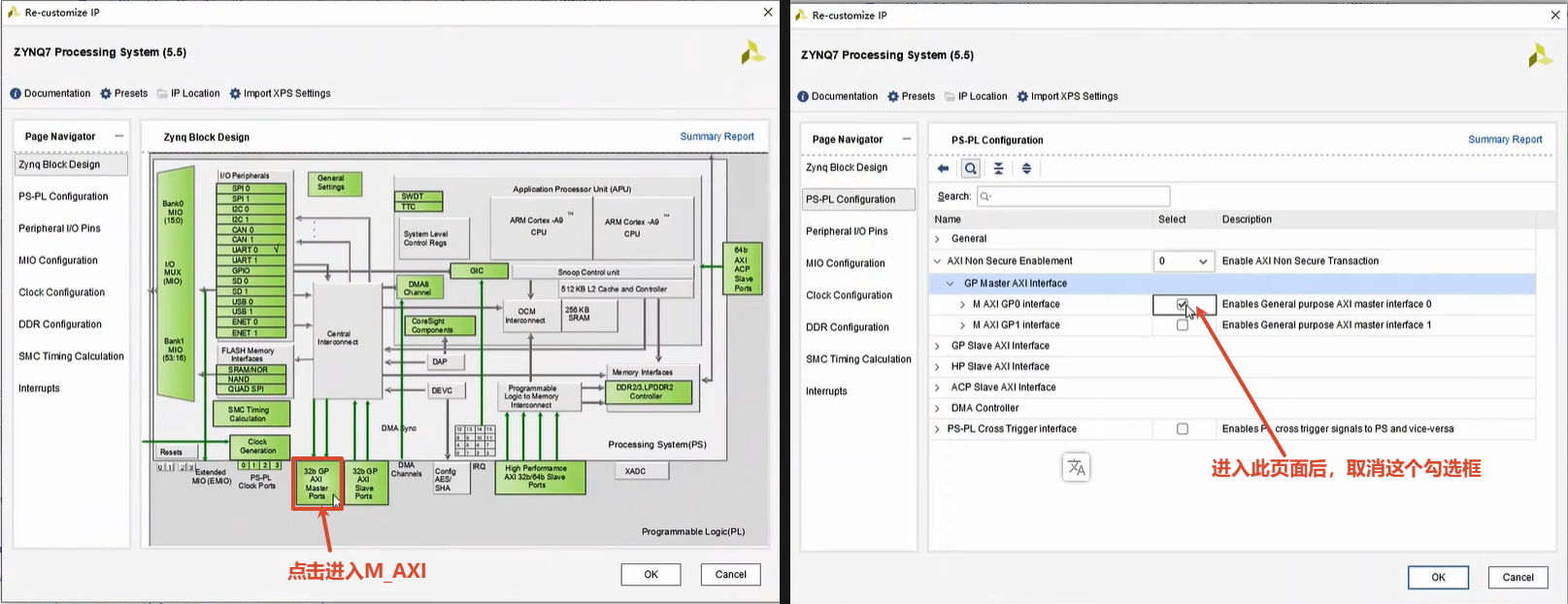Click the DMA8 Channel block
This screenshot has height=604, width=1568.
coord(419,288)
